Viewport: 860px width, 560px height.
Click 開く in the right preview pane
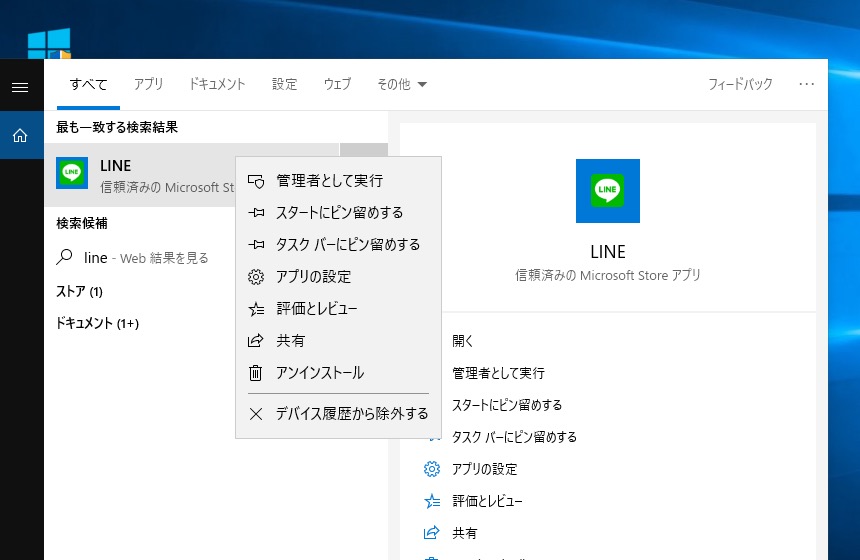[x=463, y=341]
